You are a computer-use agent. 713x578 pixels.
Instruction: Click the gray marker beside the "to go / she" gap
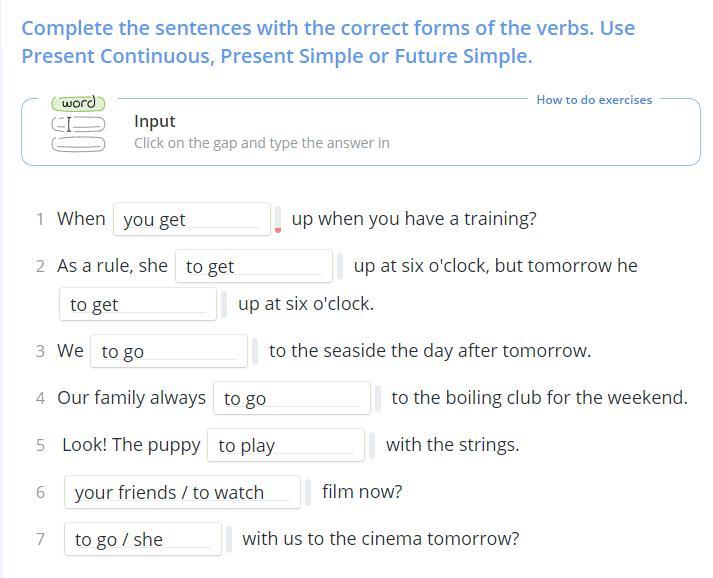229,539
